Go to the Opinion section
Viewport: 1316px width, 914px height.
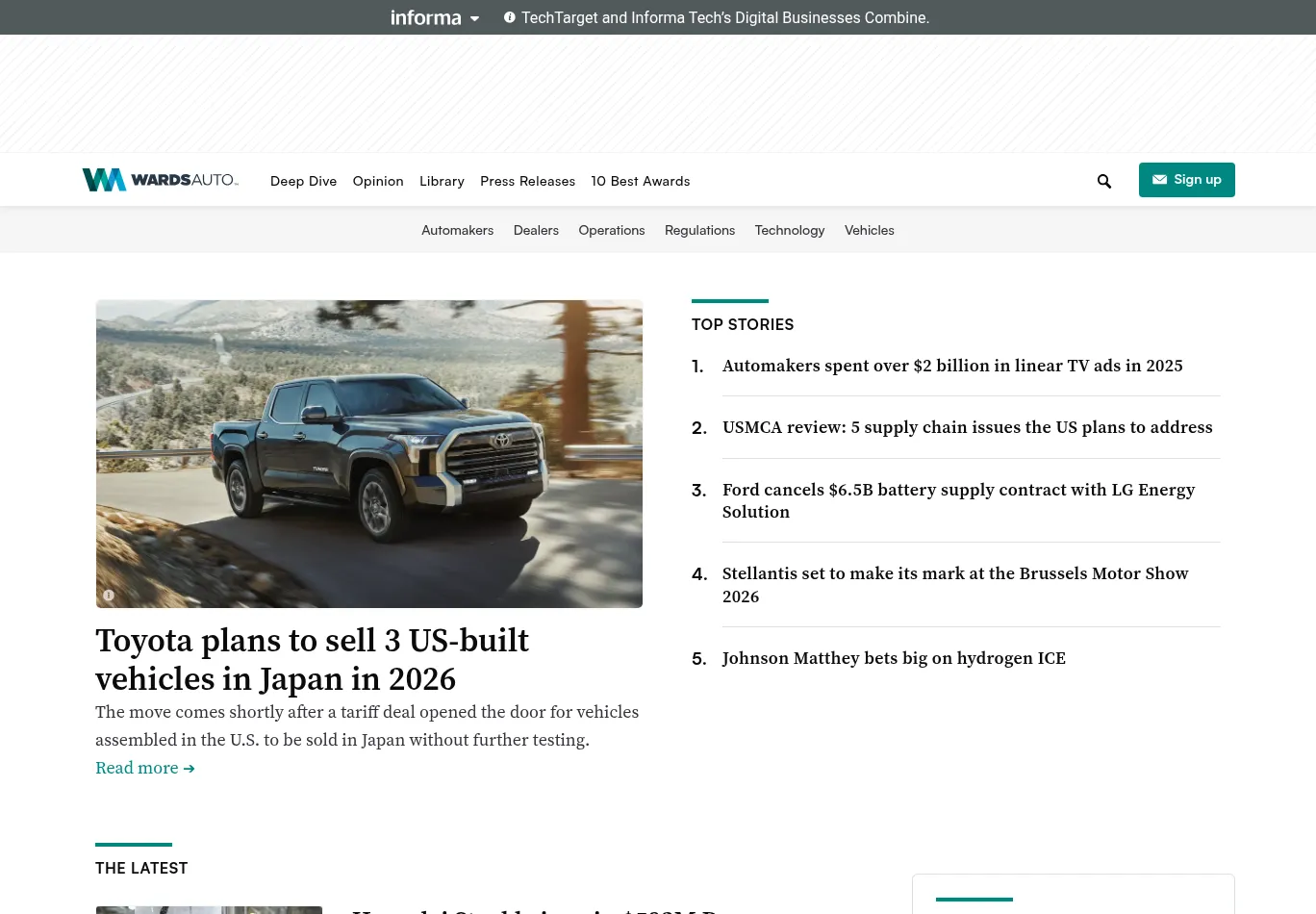(x=377, y=181)
